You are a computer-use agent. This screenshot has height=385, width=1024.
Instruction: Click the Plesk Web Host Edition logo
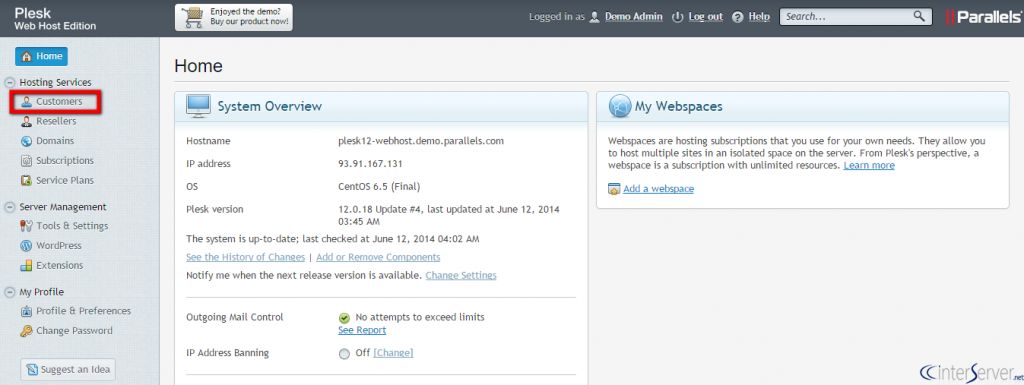coord(56,19)
